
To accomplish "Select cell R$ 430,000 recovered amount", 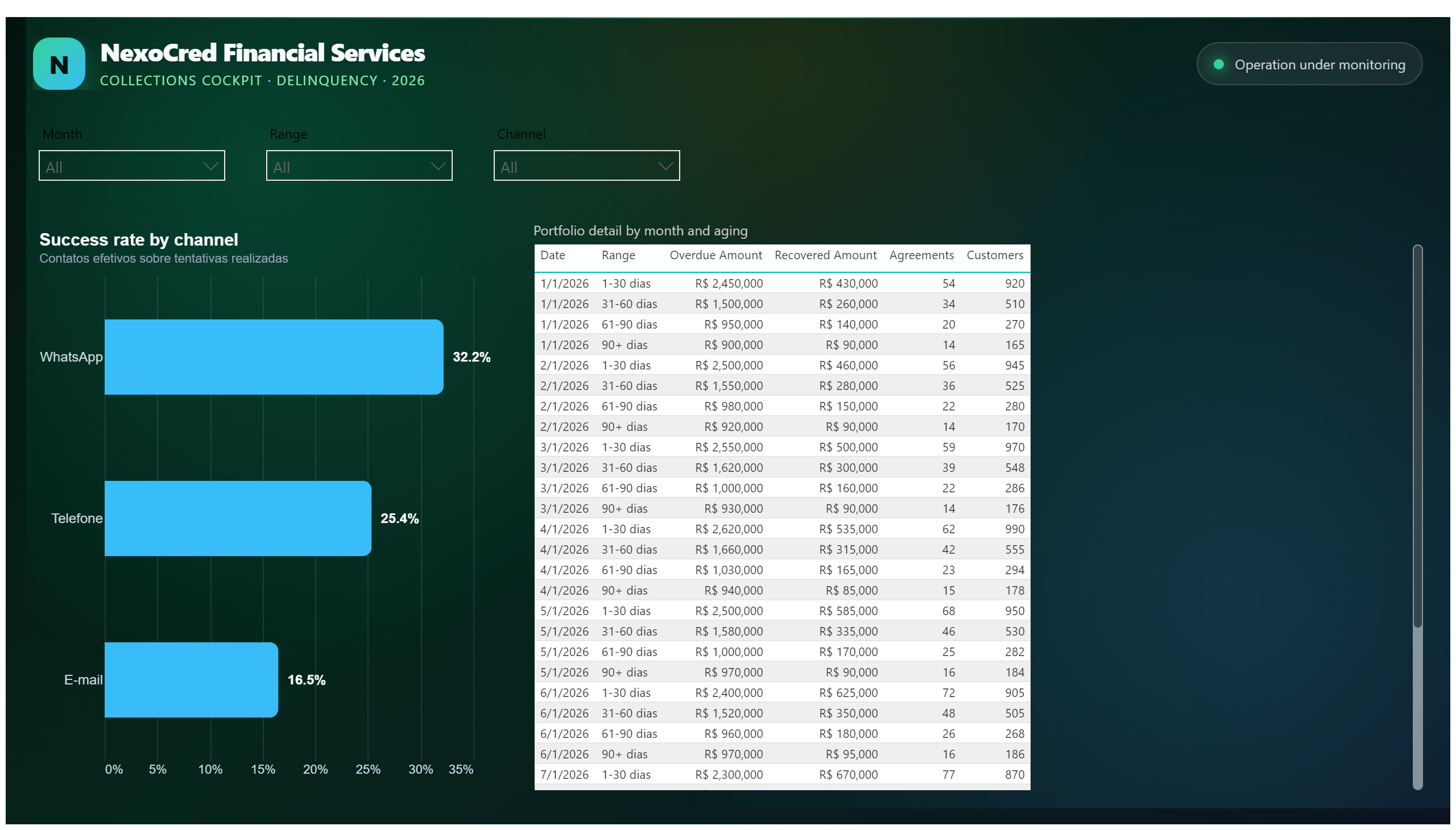I will (848, 283).
